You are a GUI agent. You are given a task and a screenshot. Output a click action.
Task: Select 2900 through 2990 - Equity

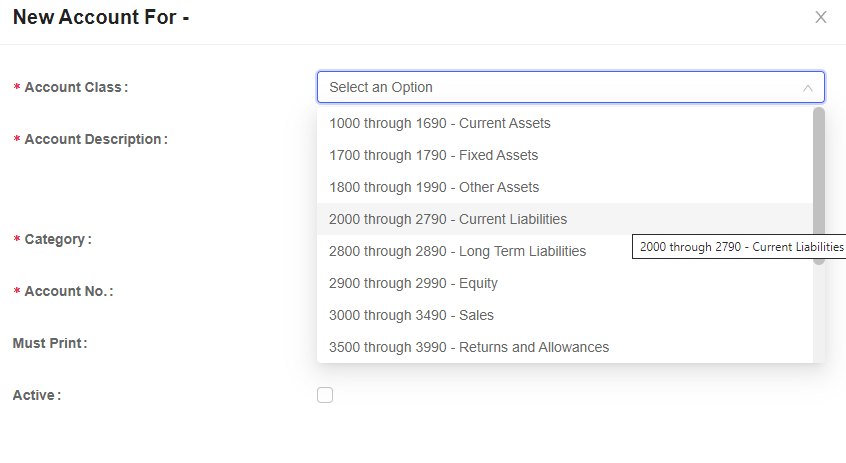(x=565, y=283)
